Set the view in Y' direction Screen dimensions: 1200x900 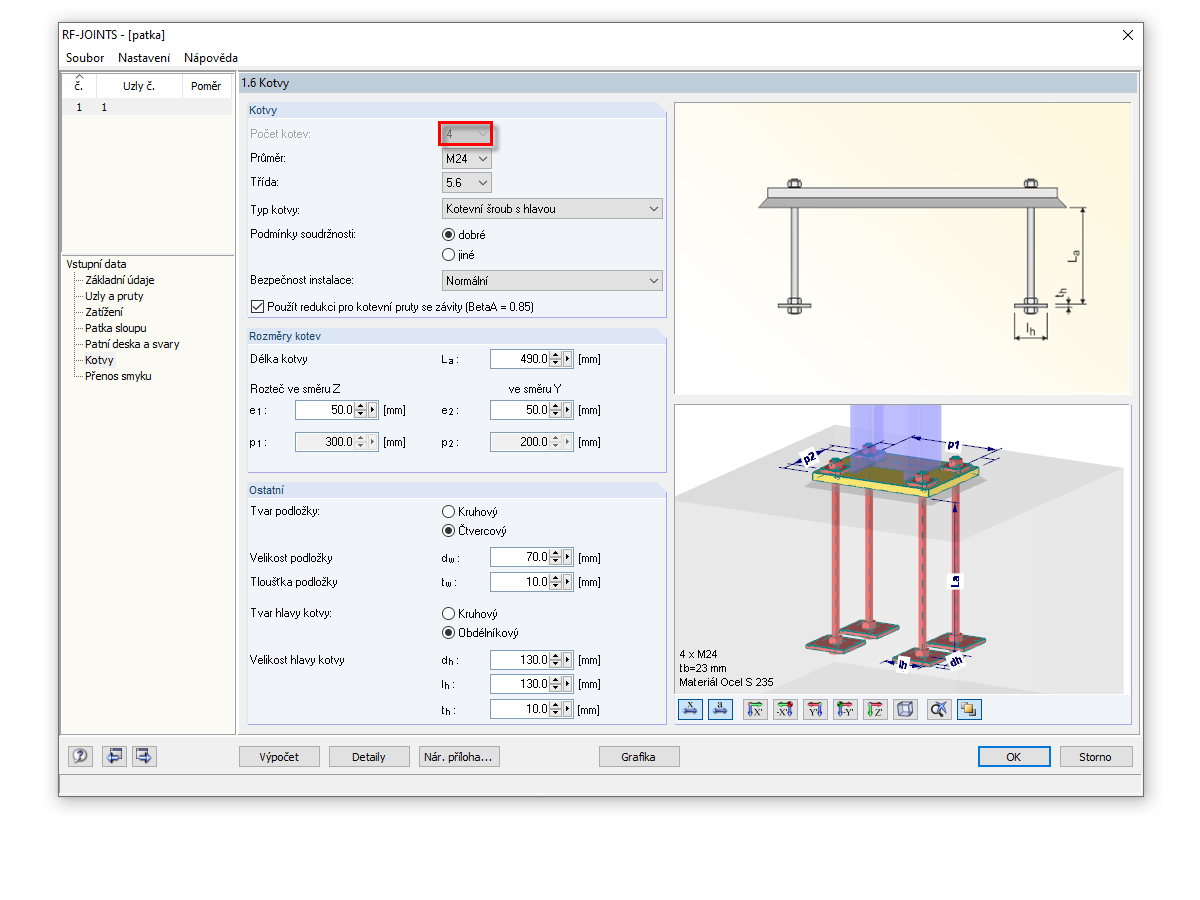click(815, 709)
